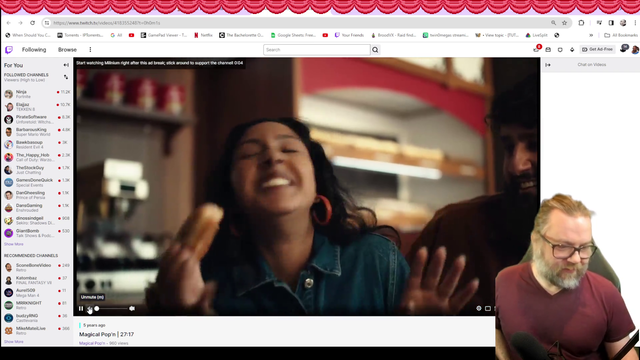Click the Magical Pop'n game link
This screenshot has width=640, height=360.
pos(92,343)
